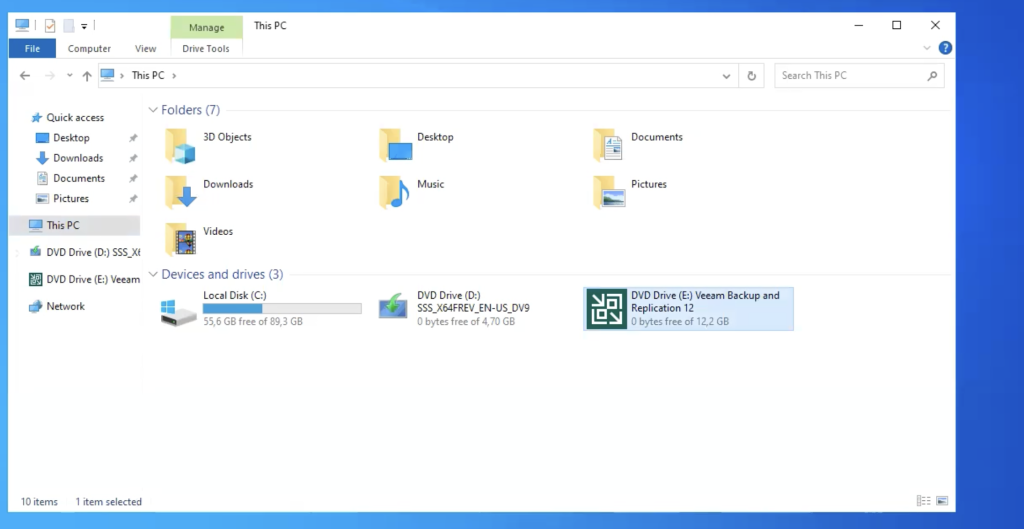Click the pin icon next to Downloads
Image resolution: width=1024 pixels, height=529 pixels.
(133, 159)
